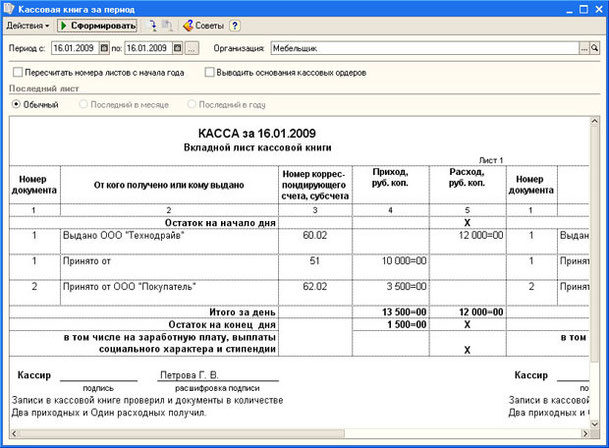Click the copy settings toolbar icon
The image size is (609, 448).
point(168,24)
